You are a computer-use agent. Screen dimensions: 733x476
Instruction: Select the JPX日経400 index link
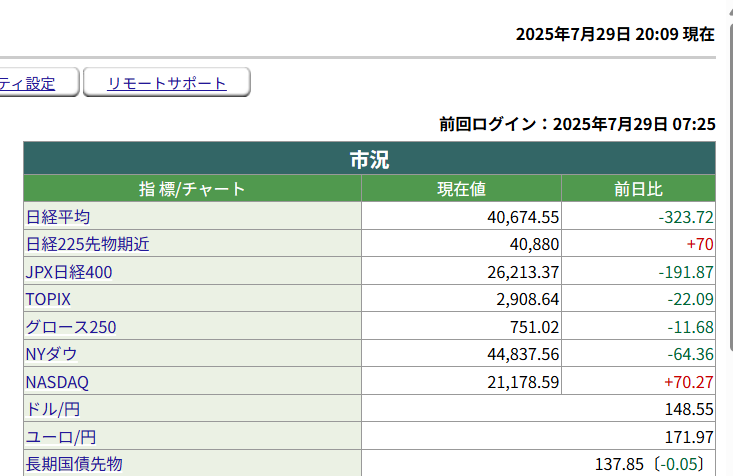coord(68,272)
